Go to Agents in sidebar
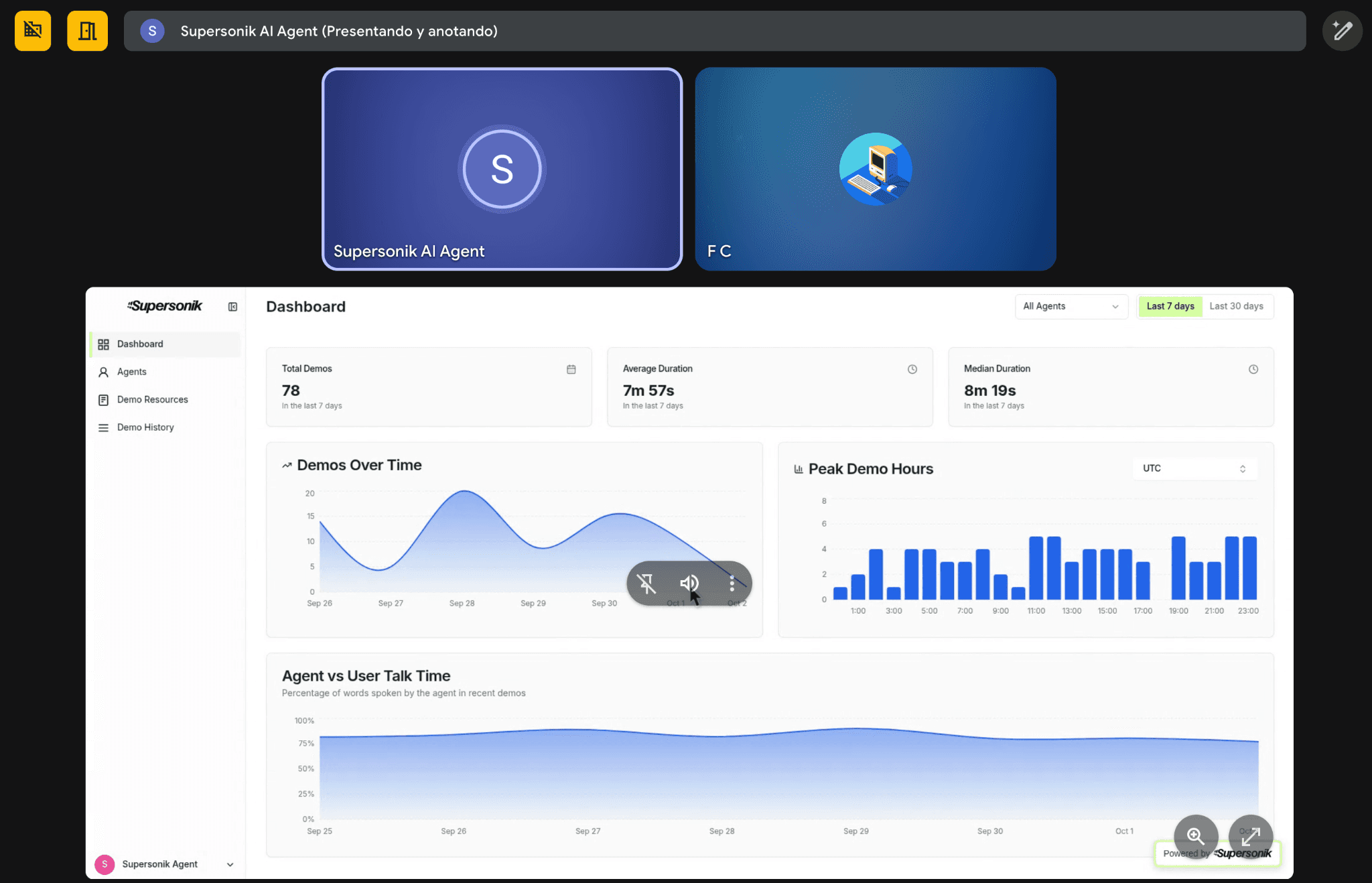This screenshot has height=883, width=1372. (131, 372)
